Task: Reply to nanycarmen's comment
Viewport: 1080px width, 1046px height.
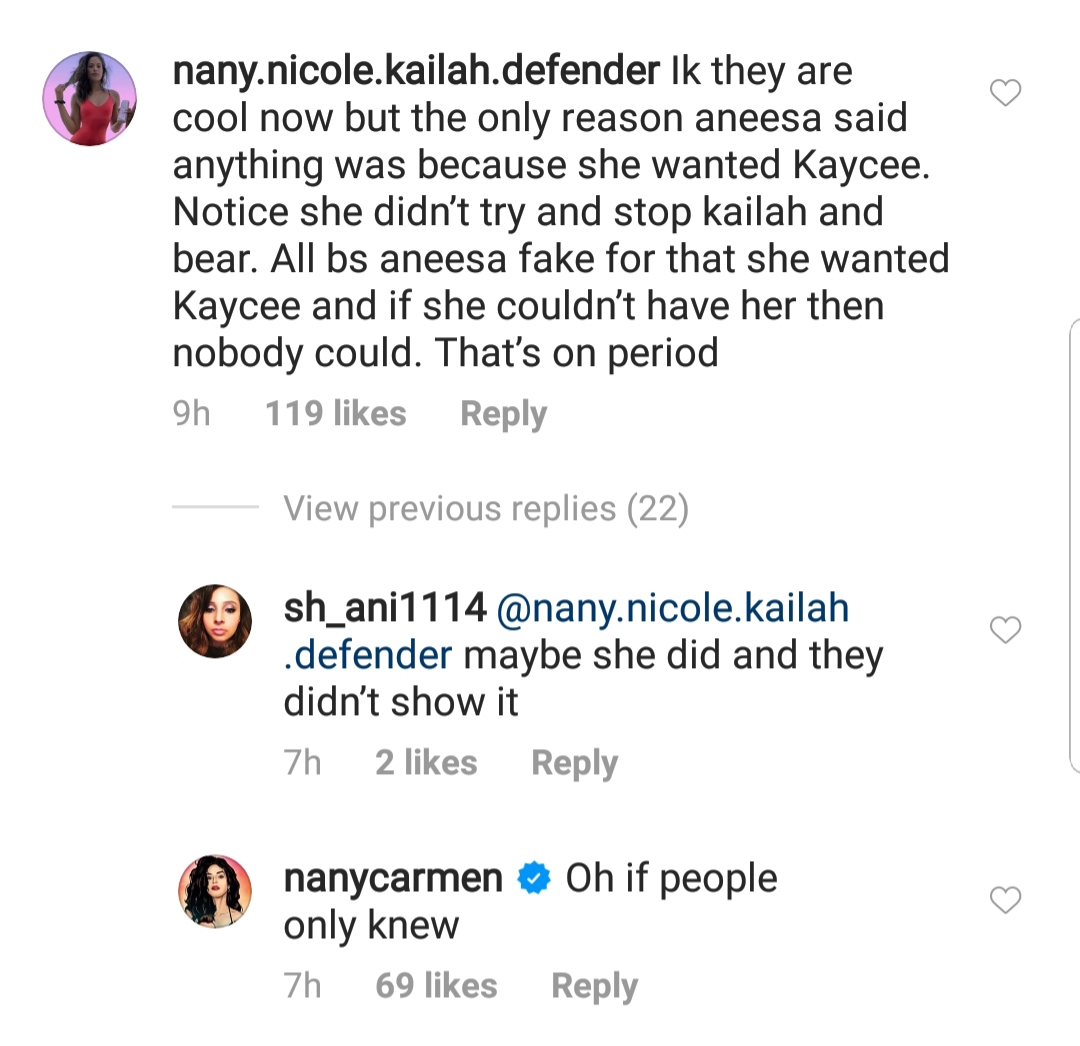Action: 594,986
